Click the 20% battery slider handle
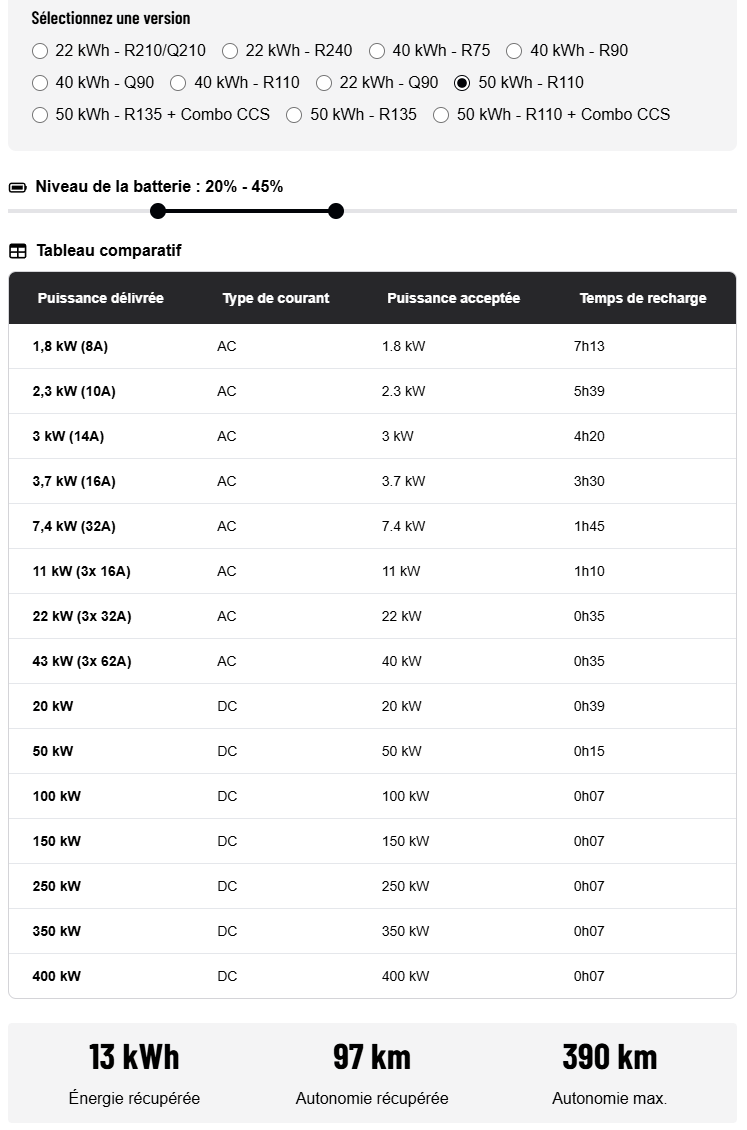Viewport: 747px width, 1130px height. 158,211
